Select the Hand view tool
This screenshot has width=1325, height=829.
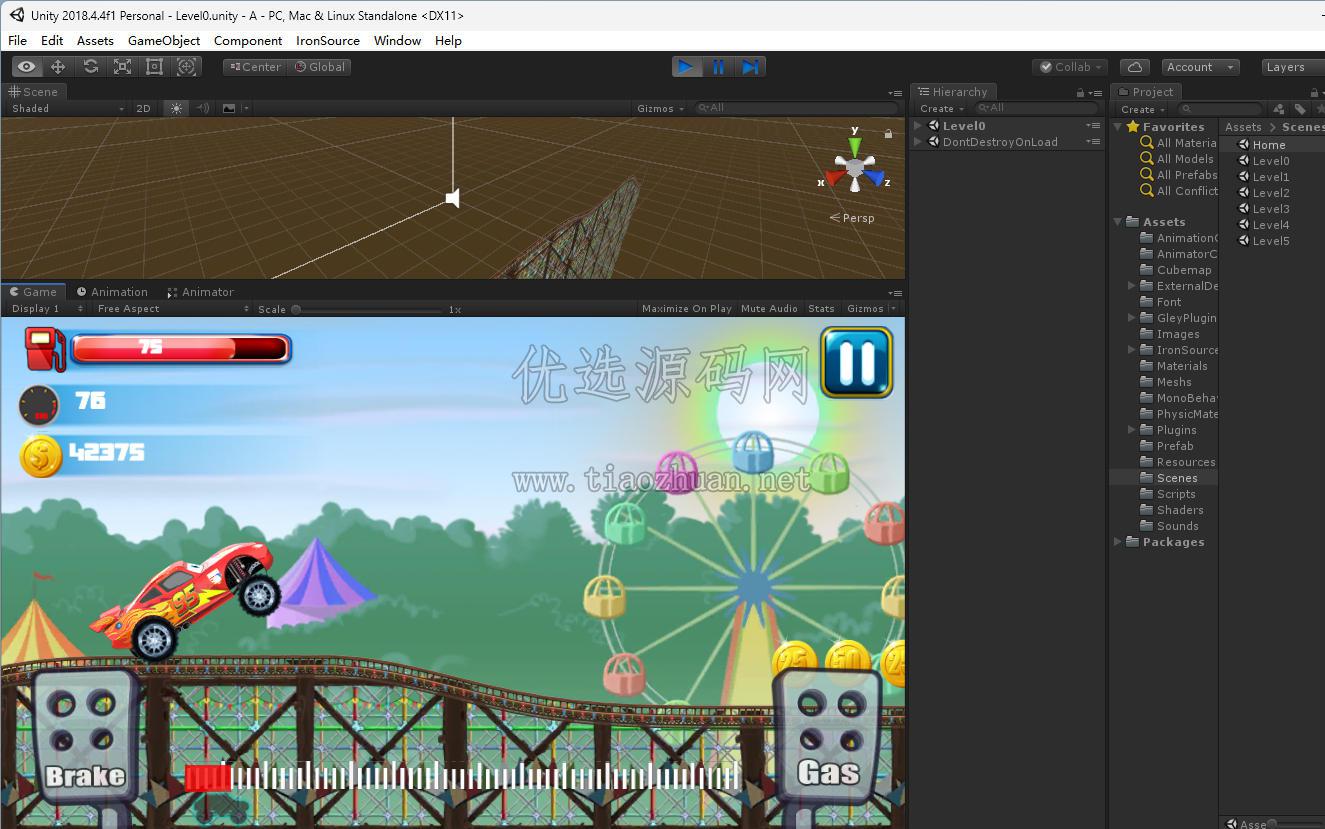pyautogui.click(x=27, y=67)
